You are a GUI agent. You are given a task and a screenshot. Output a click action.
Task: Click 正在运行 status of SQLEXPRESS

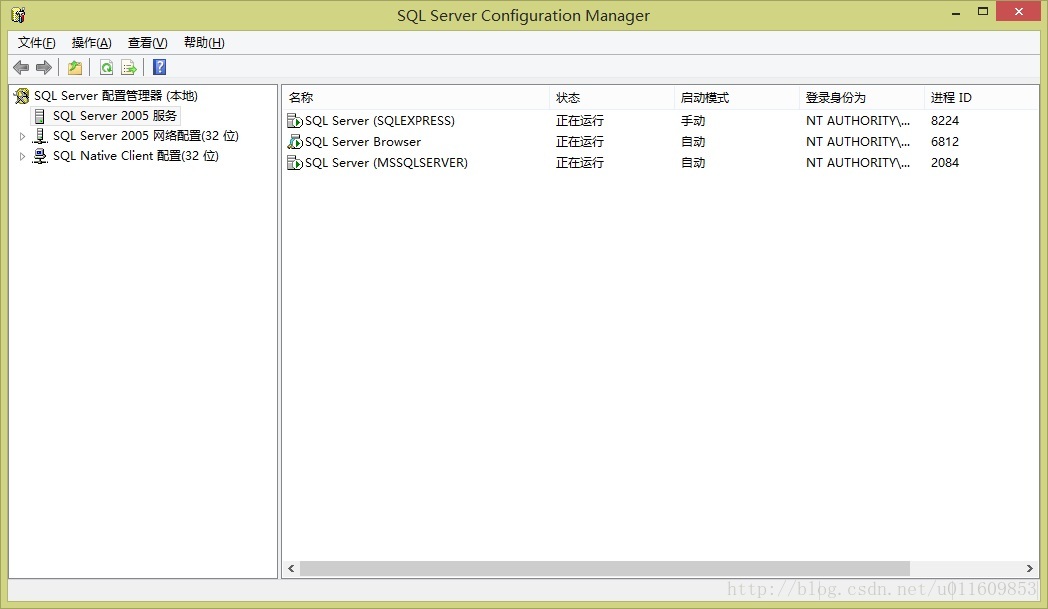(x=579, y=121)
